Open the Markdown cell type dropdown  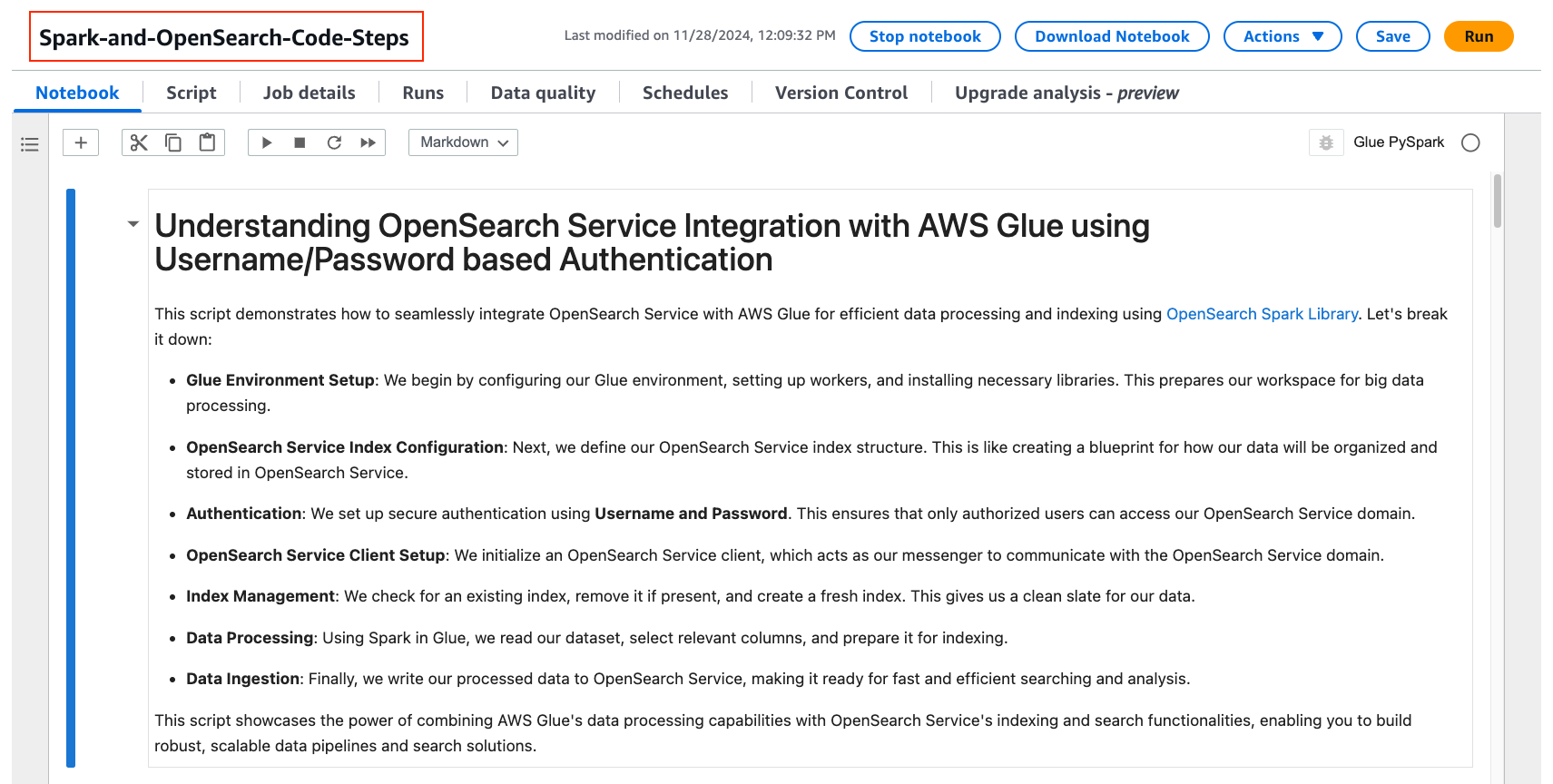pyautogui.click(x=463, y=142)
